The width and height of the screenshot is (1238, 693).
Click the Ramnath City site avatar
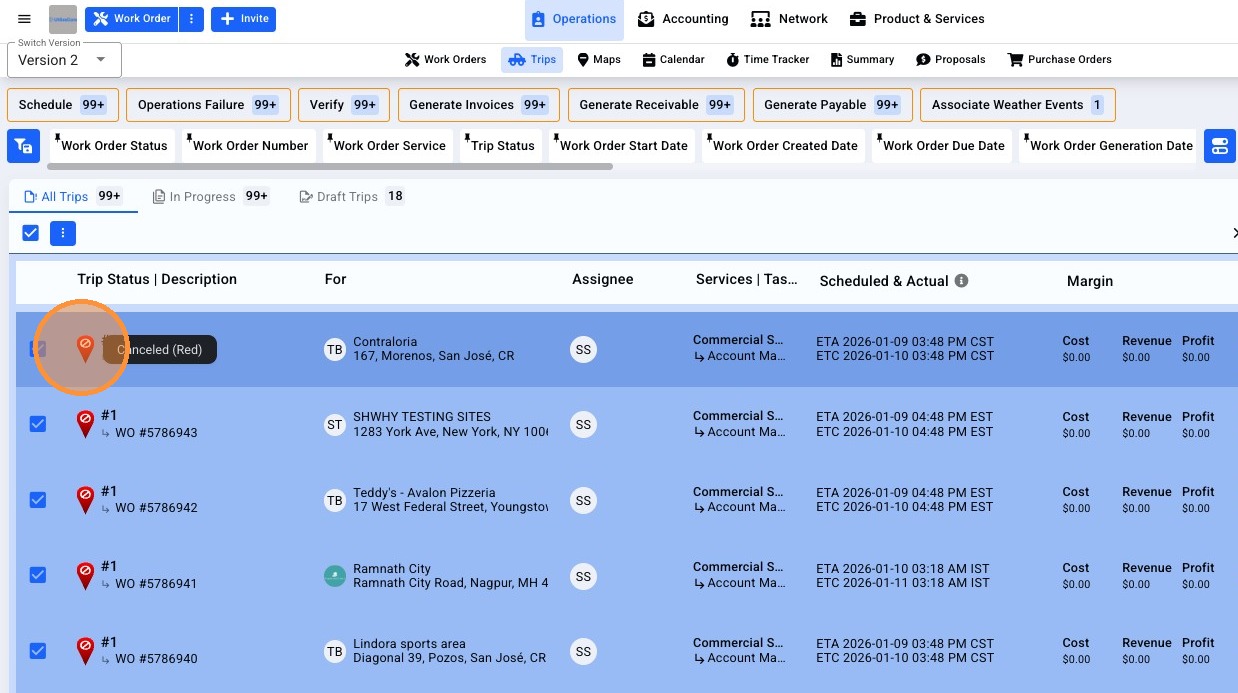[x=335, y=576]
